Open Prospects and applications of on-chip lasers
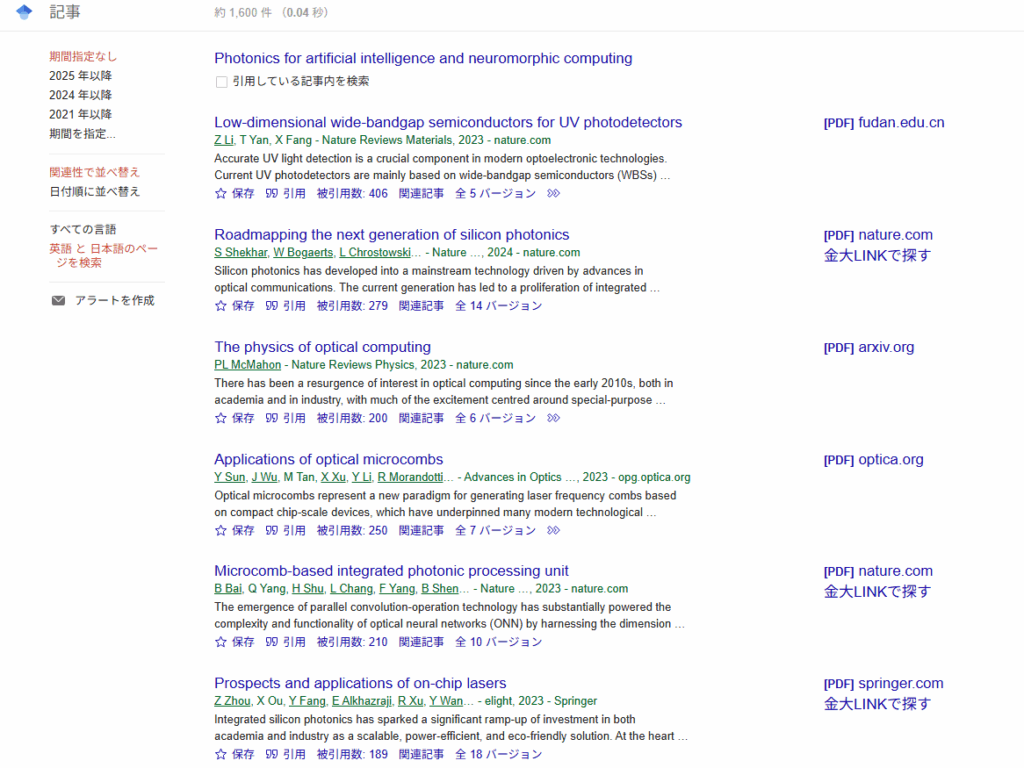The width and height of the screenshot is (1024, 768). [x=360, y=683]
